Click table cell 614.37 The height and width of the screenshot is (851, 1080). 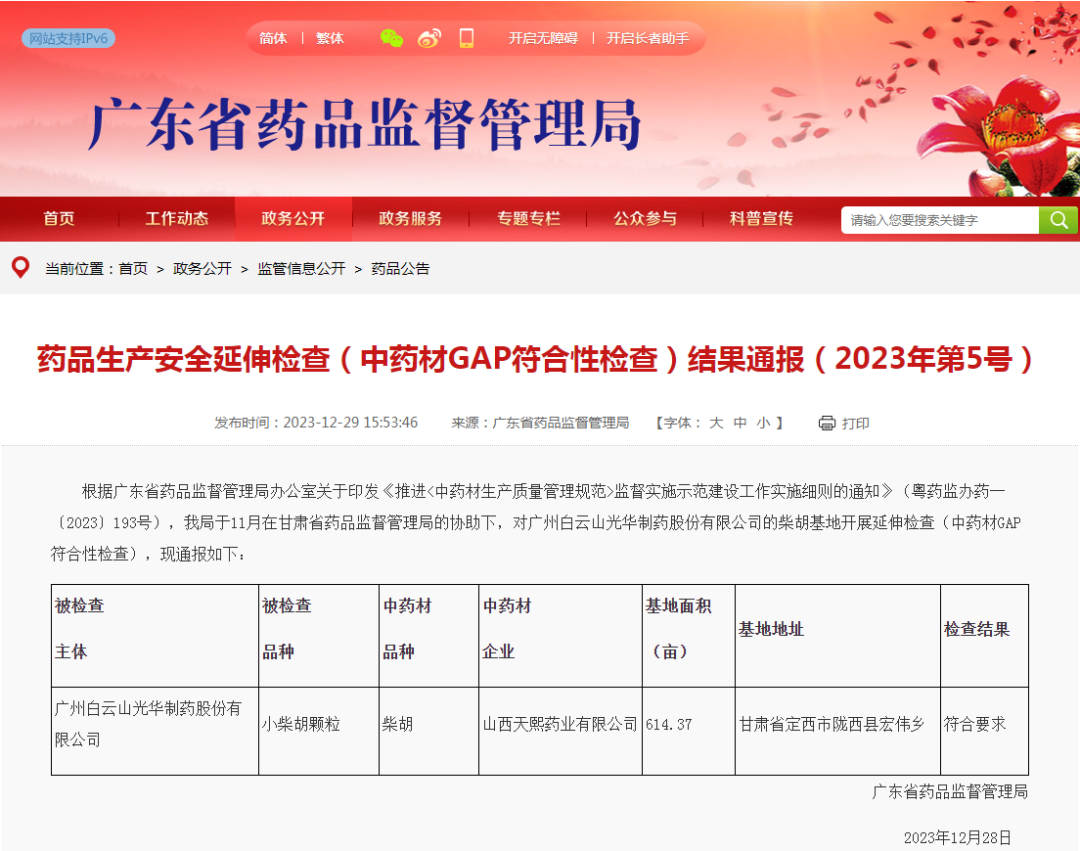pyautogui.click(x=689, y=731)
